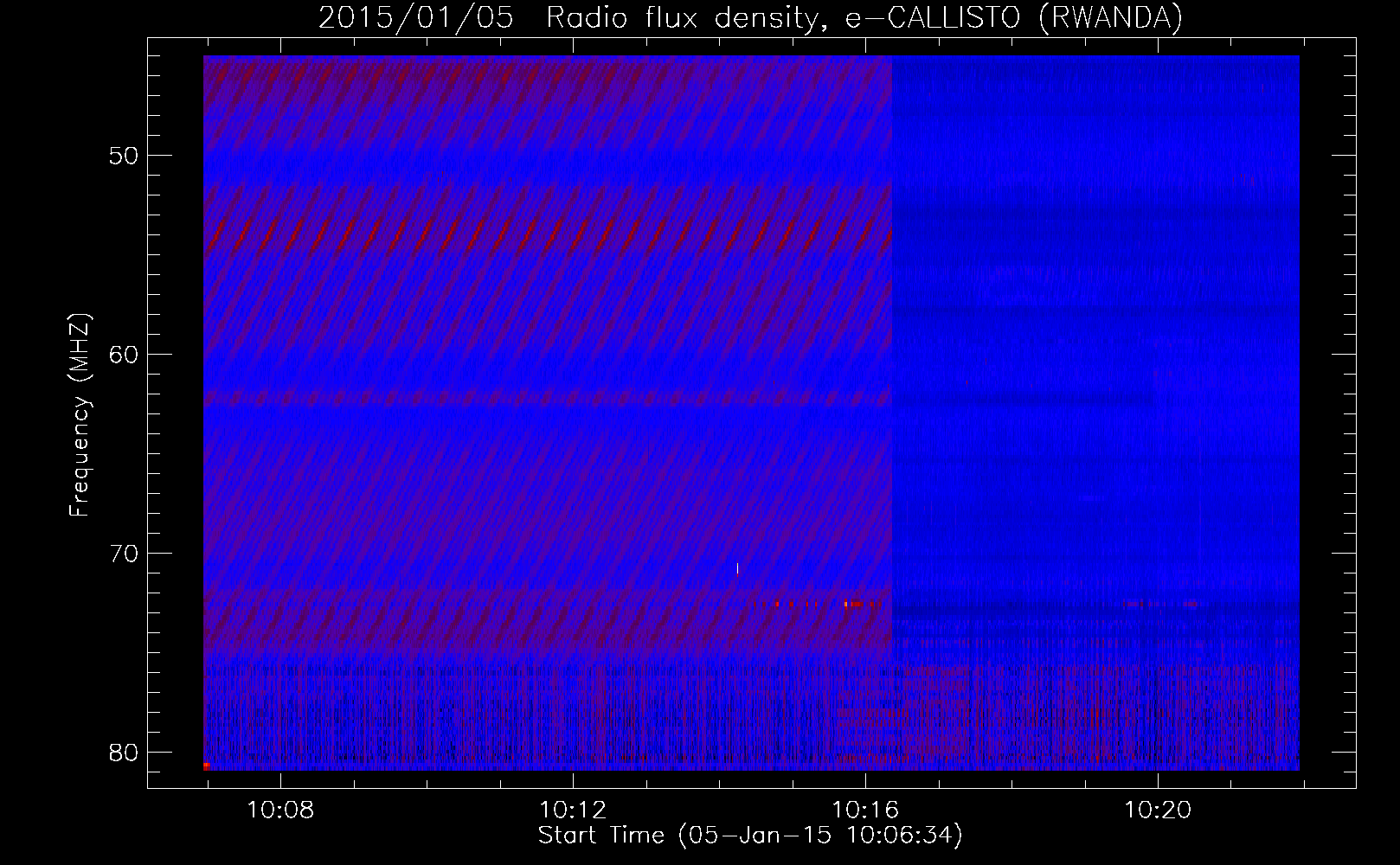Click the "Start Time (05-Jan-15 10:06:34)" axis label
The width and height of the screenshot is (1400, 865).
(x=750, y=836)
